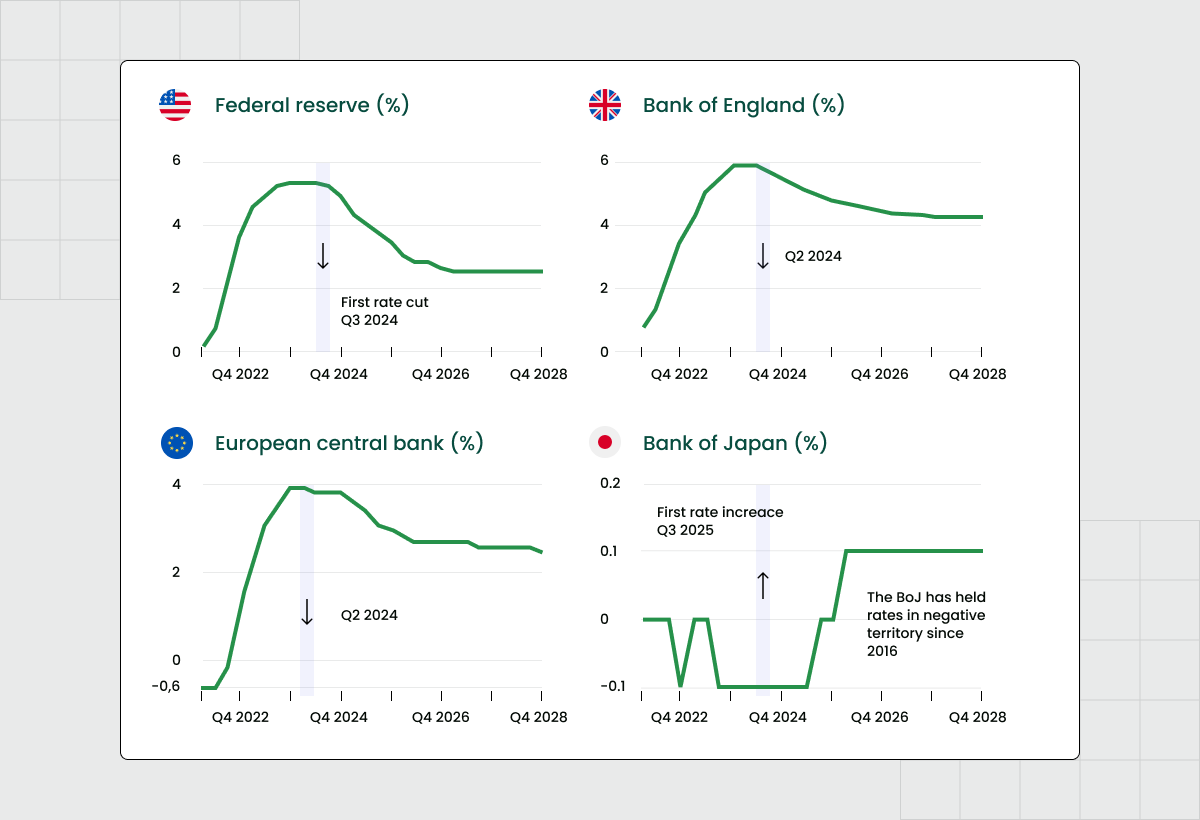Click "Q4 2024" on the Federal reserve axis
This screenshot has height=820, width=1200.
pos(340,374)
